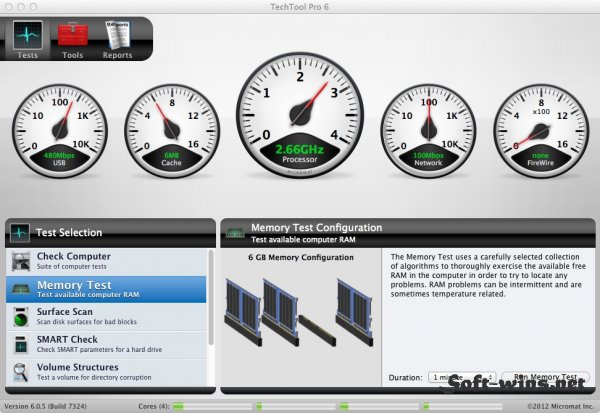Click the Memory Test RAM icon
This screenshot has height=413, width=600.
21,289
